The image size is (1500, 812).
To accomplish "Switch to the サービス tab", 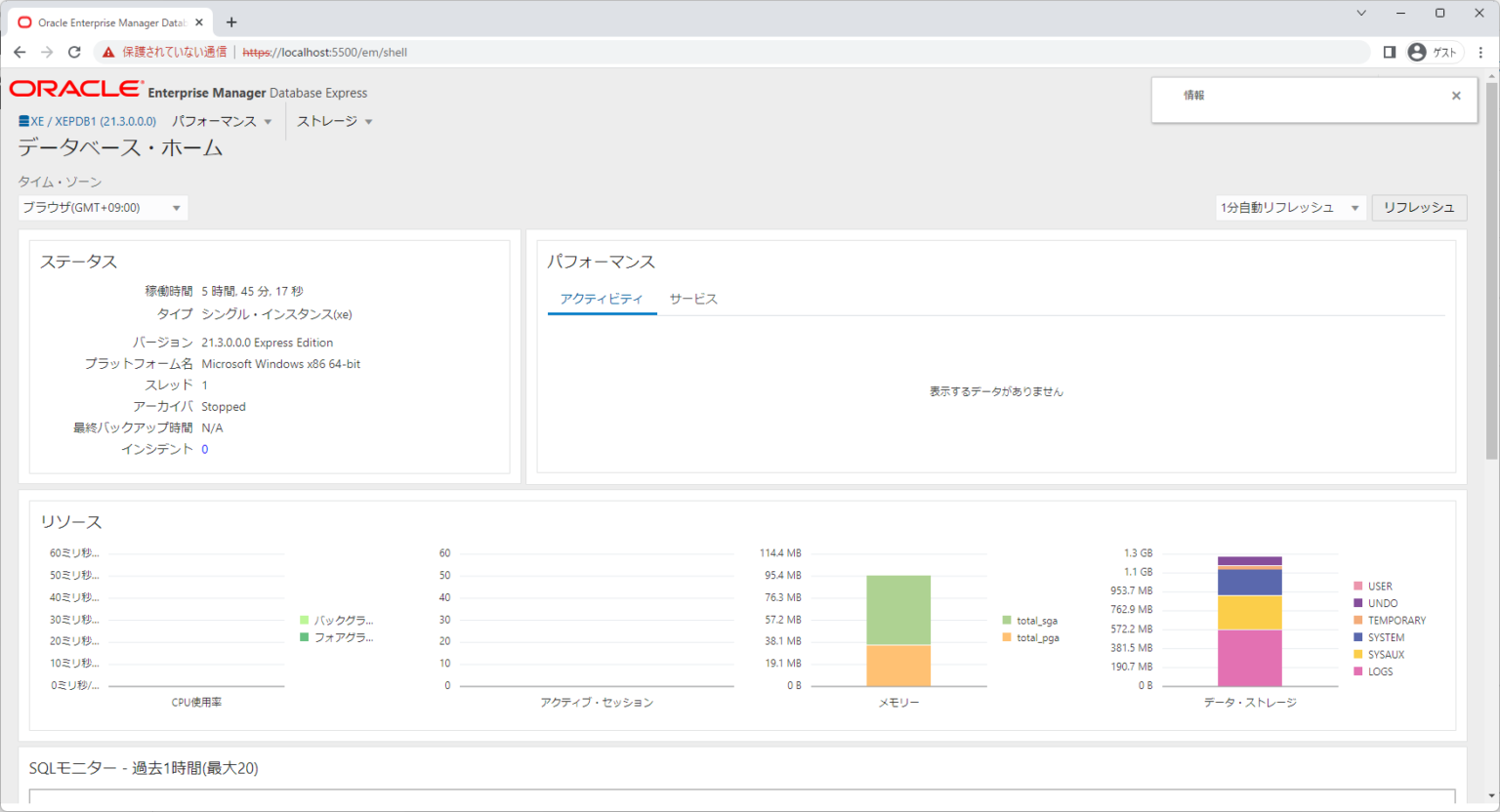I will (x=693, y=299).
